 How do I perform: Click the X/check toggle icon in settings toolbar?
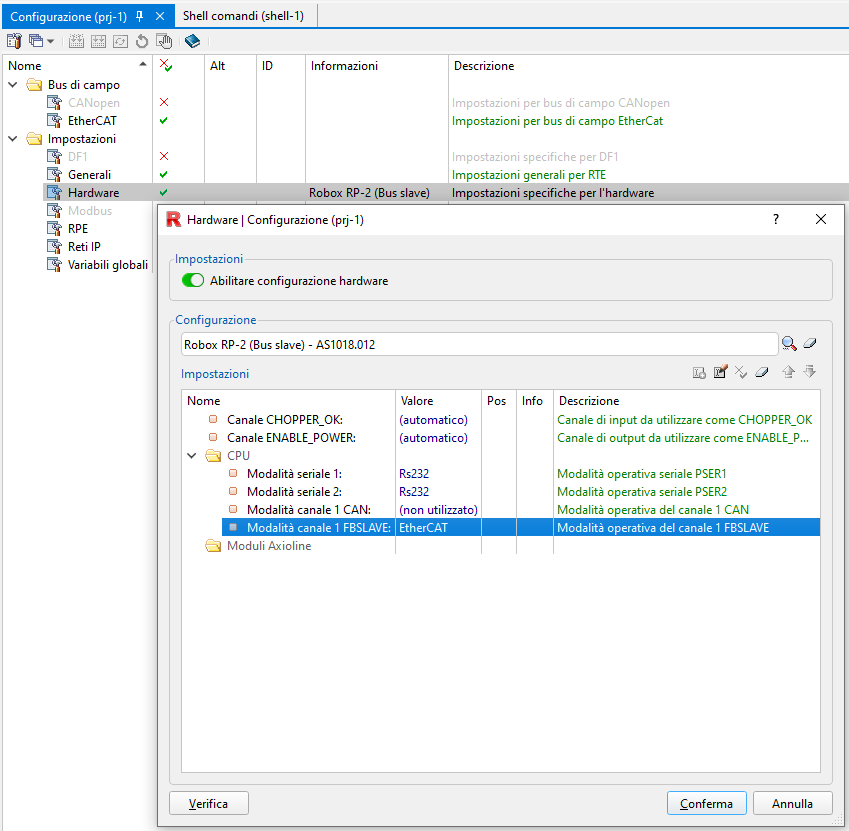coord(741,372)
